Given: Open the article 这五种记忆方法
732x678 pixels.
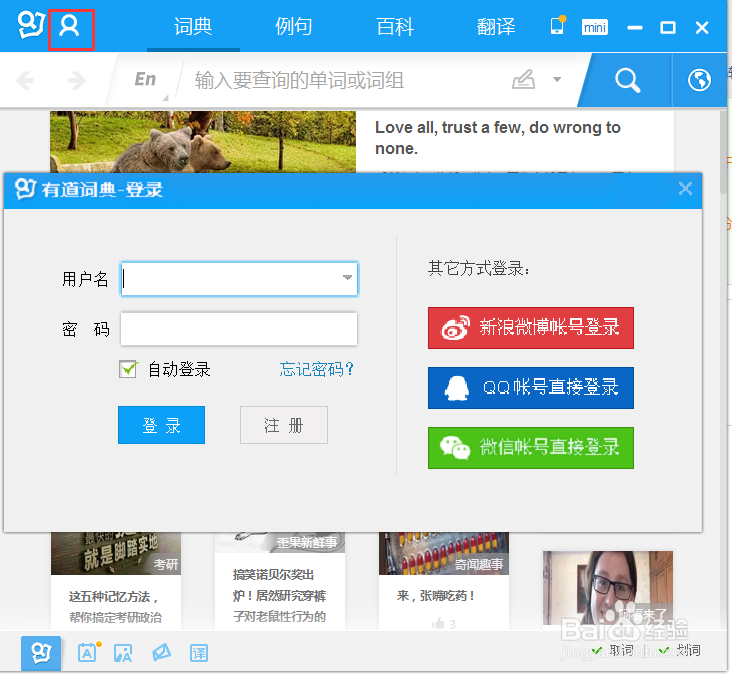Looking at the screenshot, I should (116, 607).
